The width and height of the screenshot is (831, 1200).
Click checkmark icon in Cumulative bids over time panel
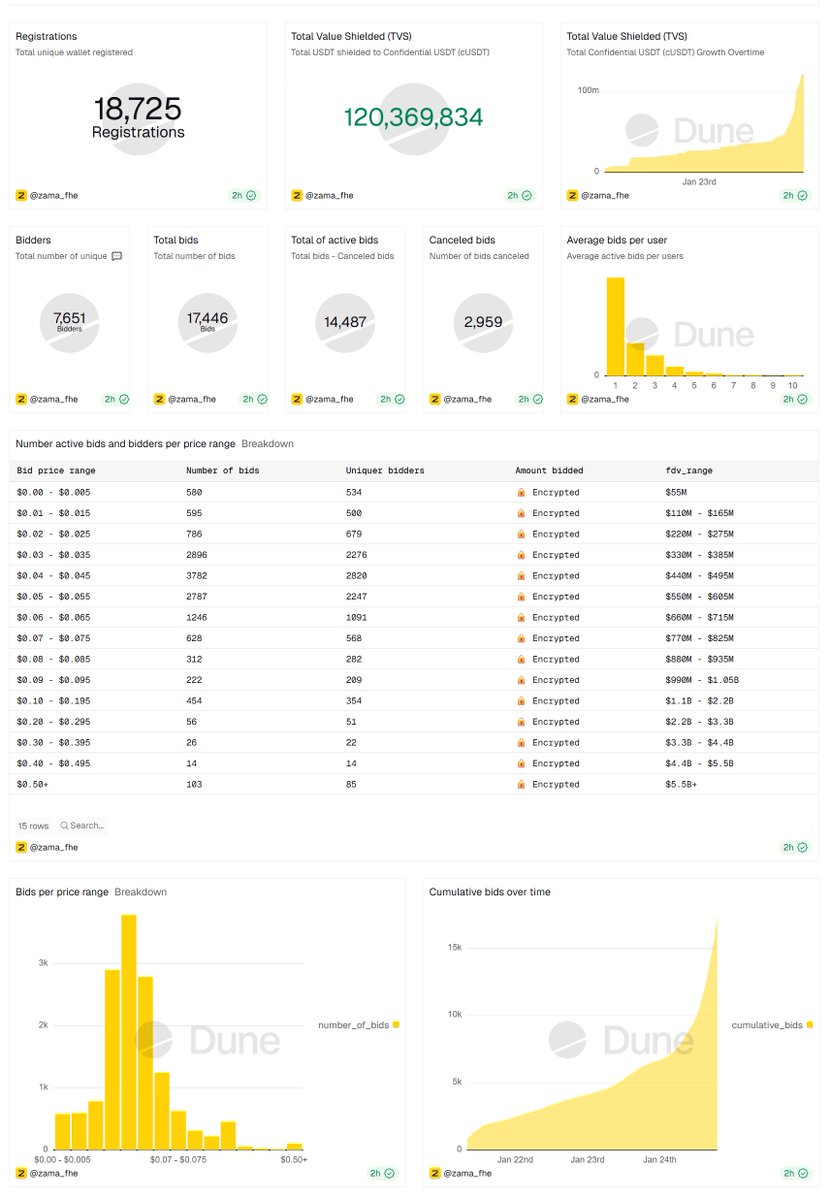(x=803, y=1173)
